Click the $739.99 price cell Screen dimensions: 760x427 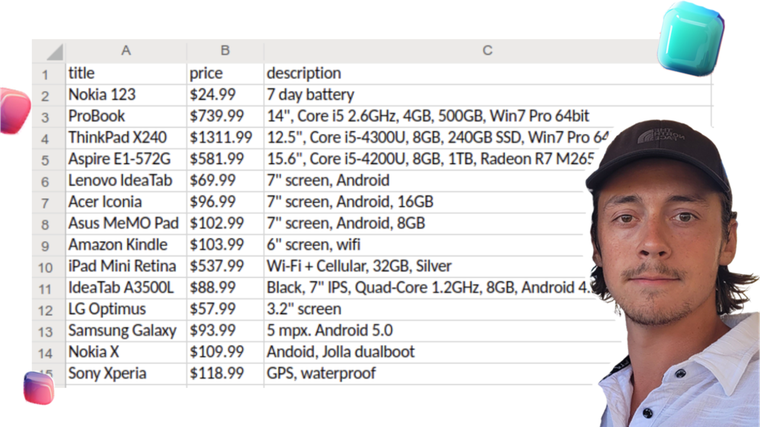coord(225,116)
